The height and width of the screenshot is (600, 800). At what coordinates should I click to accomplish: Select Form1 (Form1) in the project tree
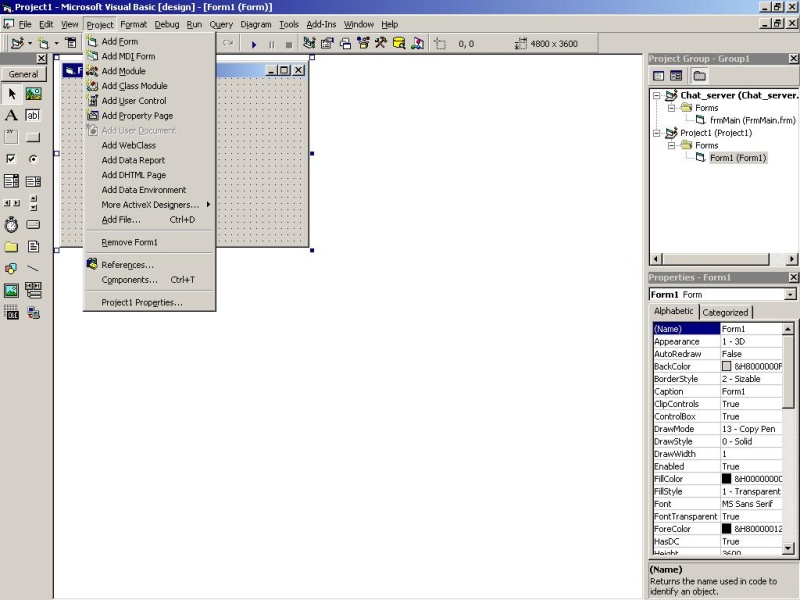click(x=738, y=158)
